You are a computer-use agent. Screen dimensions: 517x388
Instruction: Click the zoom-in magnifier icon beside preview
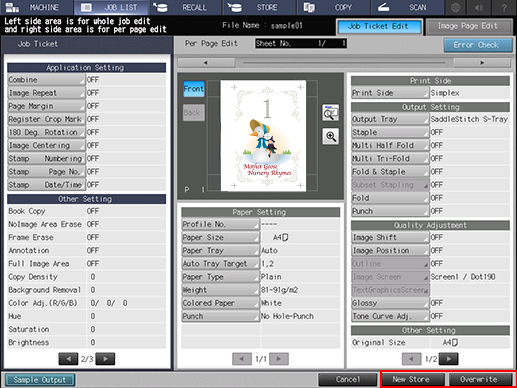pyautogui.click(x=330, y=136)
